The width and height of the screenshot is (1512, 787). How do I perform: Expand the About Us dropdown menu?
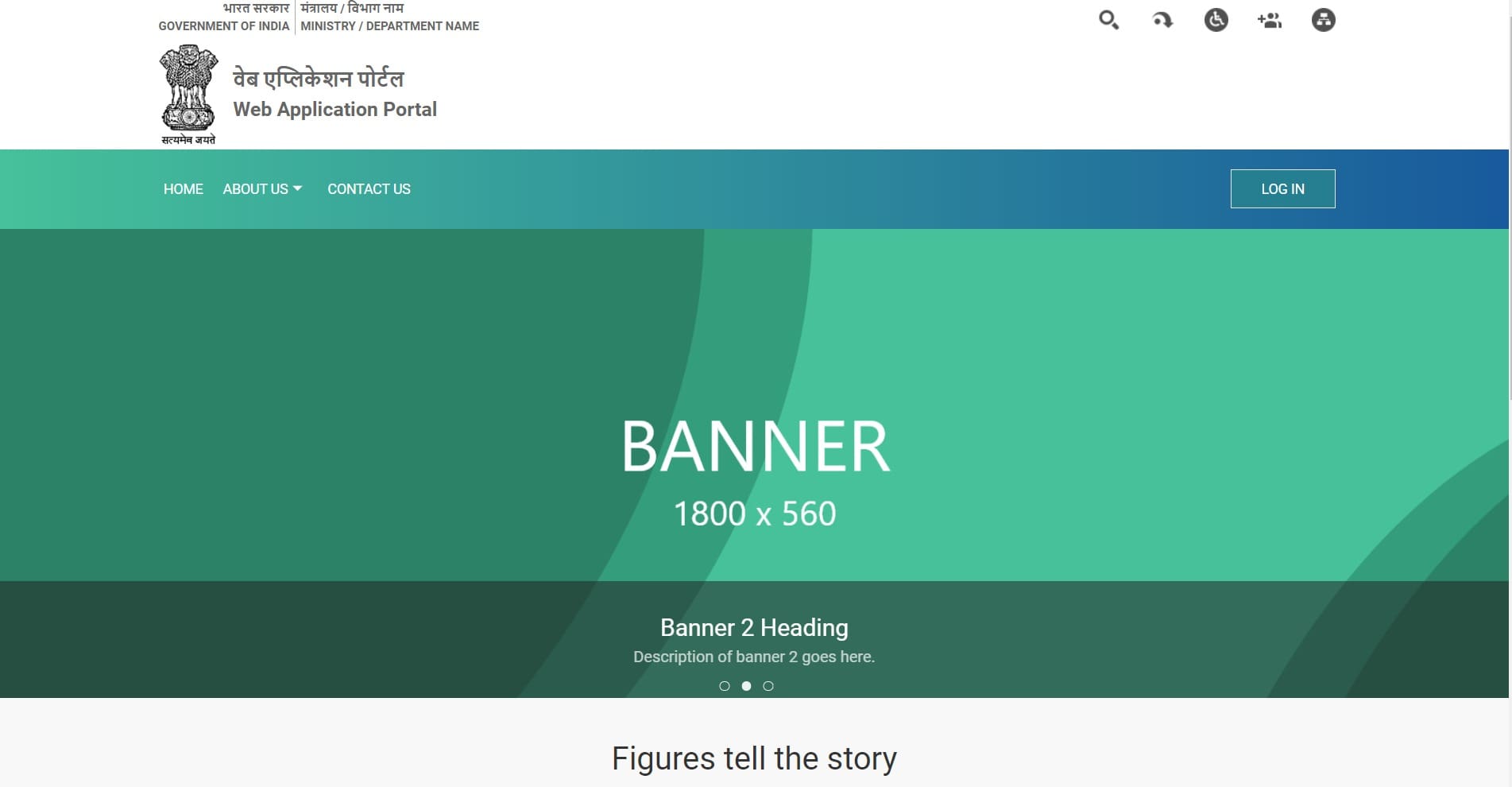tap(262, 189)
